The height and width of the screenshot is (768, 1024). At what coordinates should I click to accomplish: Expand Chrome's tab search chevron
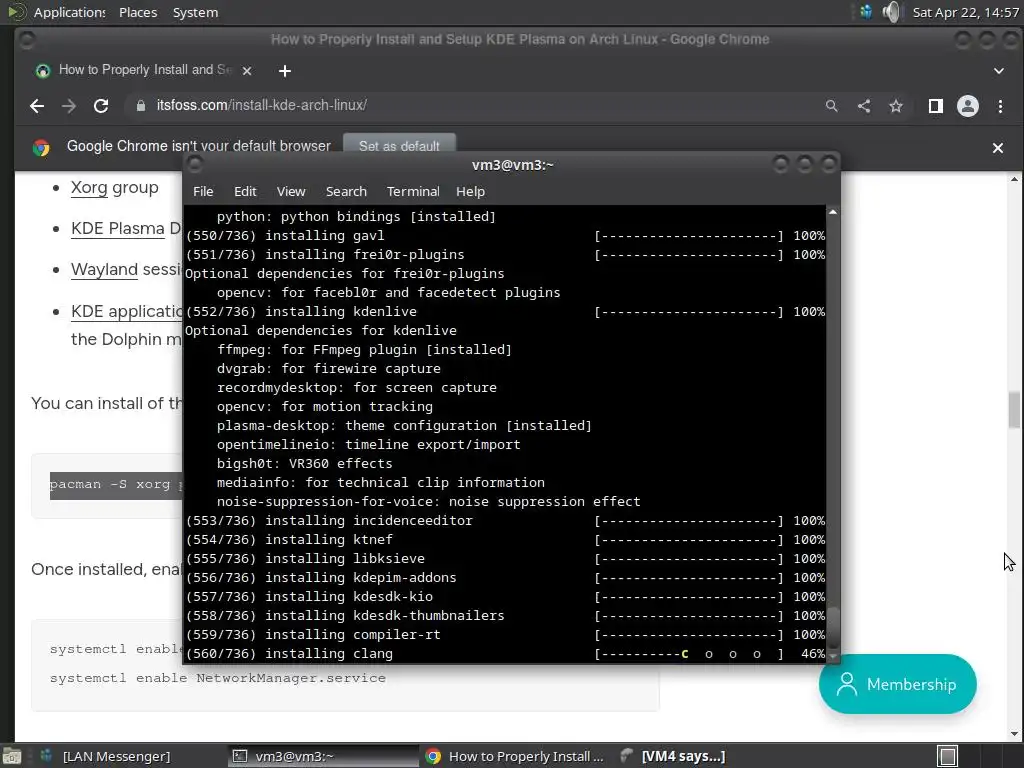click(x=999, y=71)
